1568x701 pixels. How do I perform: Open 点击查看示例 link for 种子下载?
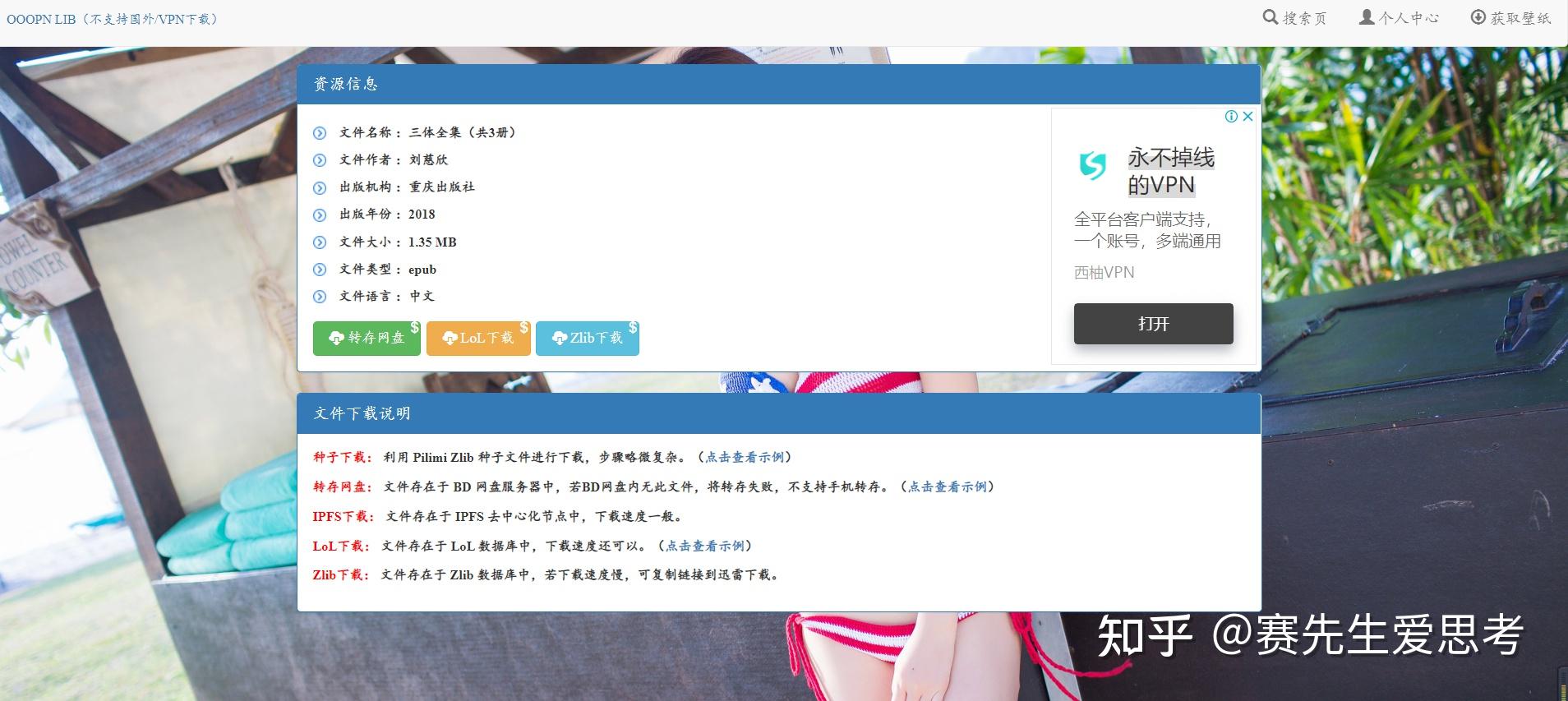pyautogui.click(x=745, y=457)
